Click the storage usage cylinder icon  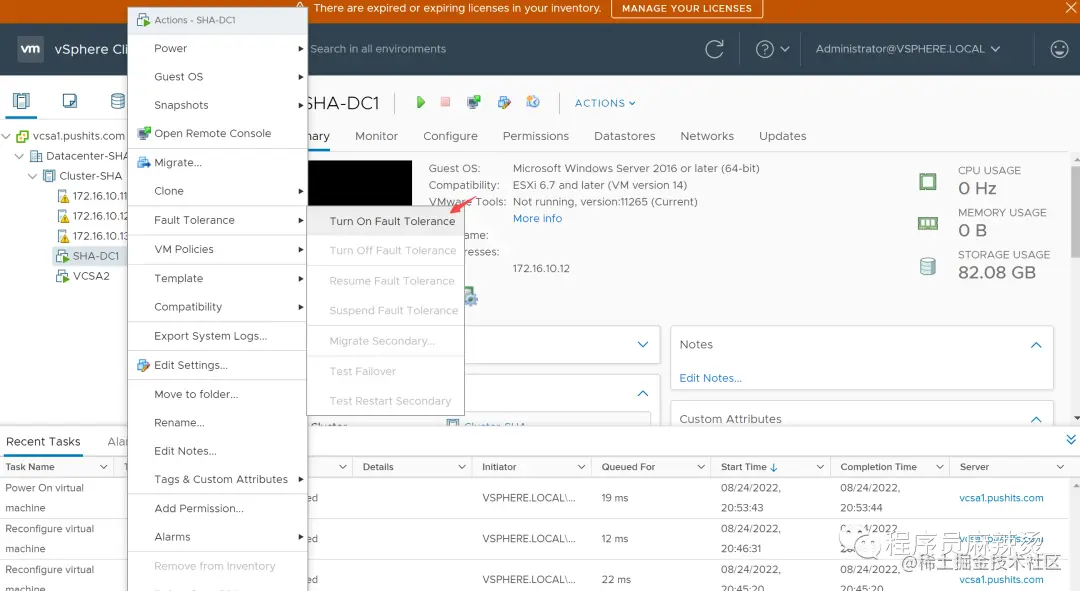pyautogui.click(x=928, y=266)
